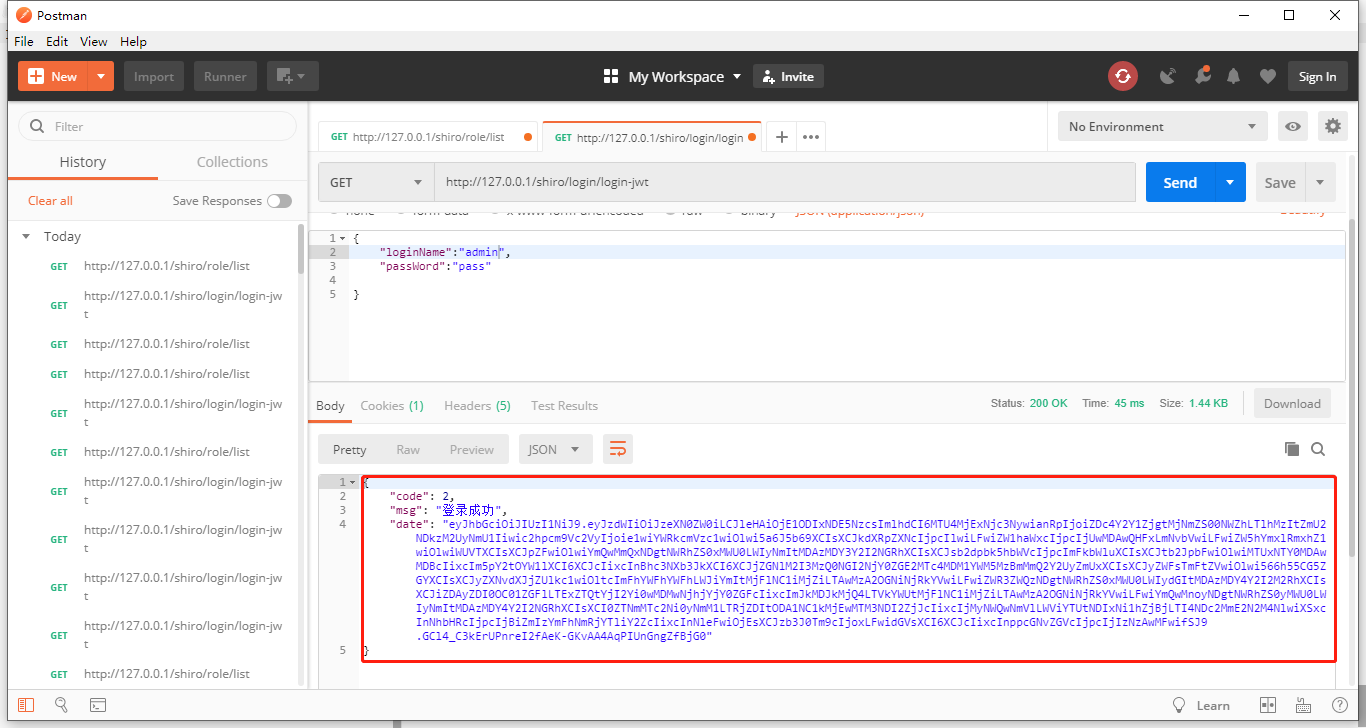The image size is (1366, 728).
Task: Open the JSON format dropdown
Action: pyautogui.click(x=555, y=450)
